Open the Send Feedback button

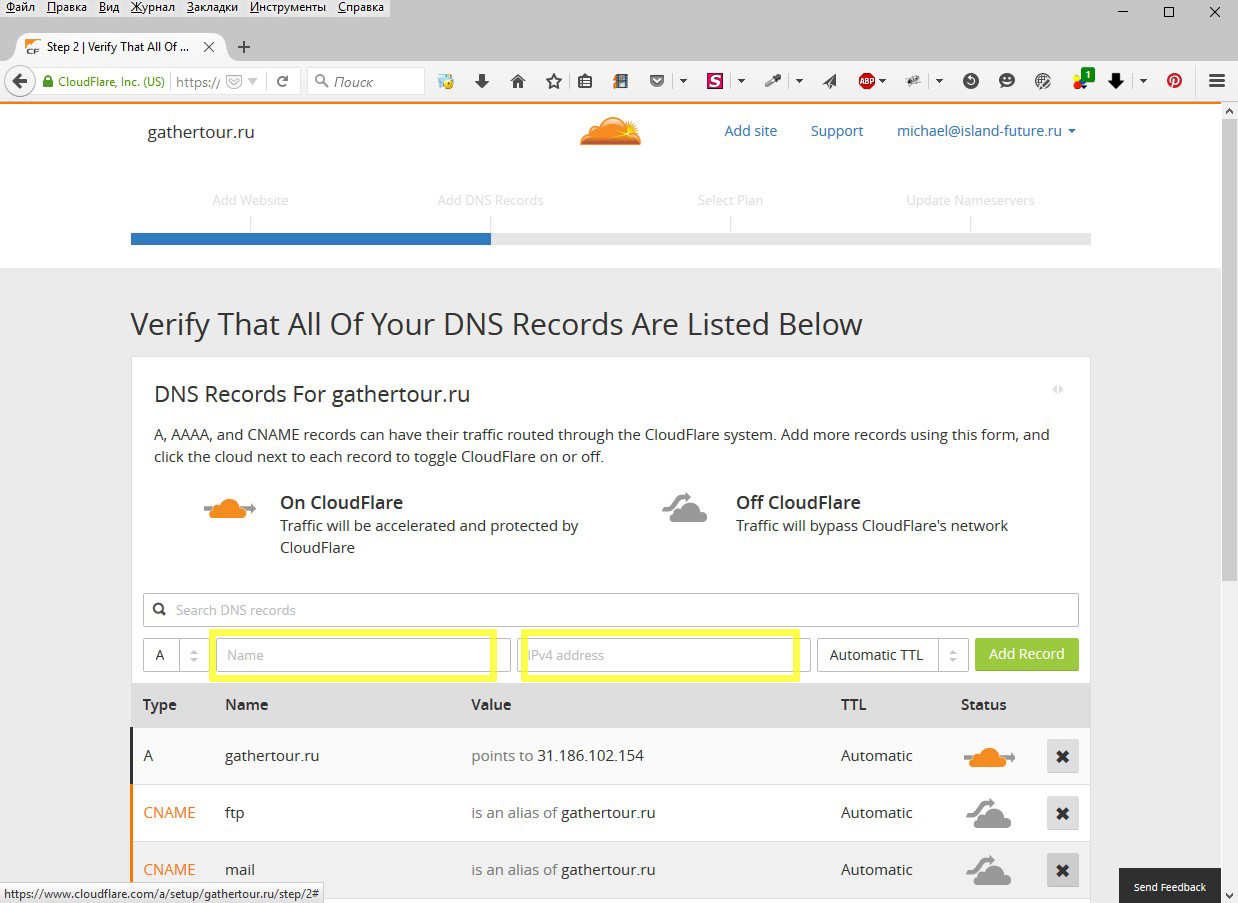click(x=1170, y=886)
